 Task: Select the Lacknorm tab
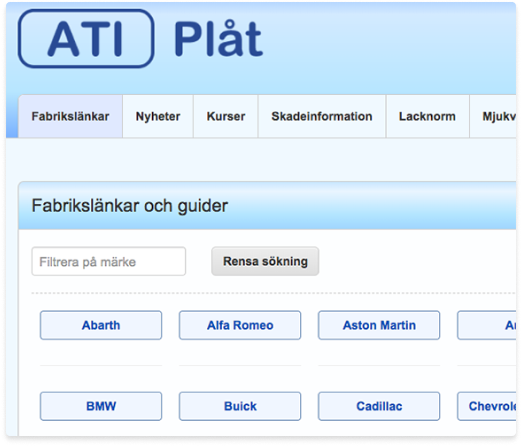click(427, 116)
